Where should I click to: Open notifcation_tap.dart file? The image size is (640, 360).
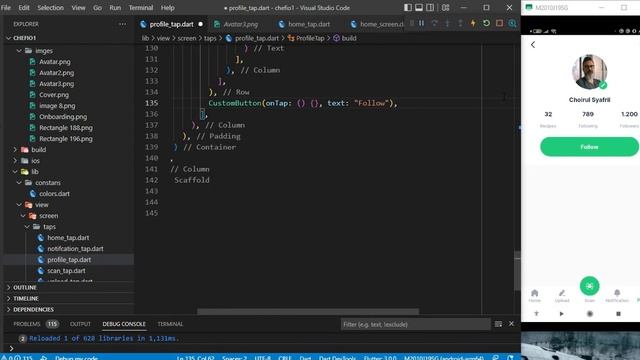(x=75, y=249)
